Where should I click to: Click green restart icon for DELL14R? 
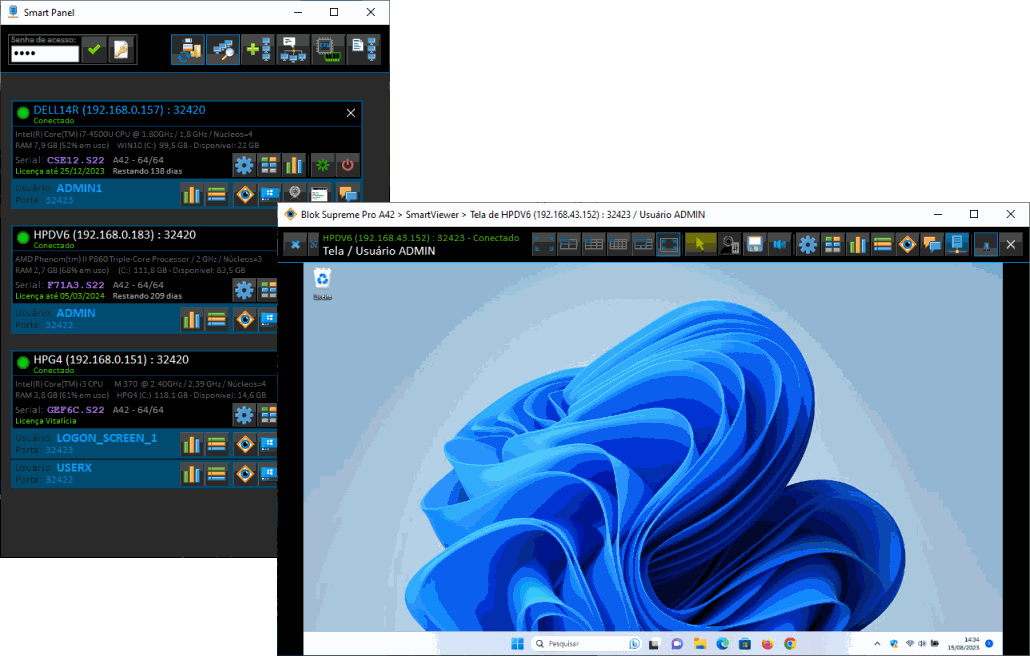[323, 165]
